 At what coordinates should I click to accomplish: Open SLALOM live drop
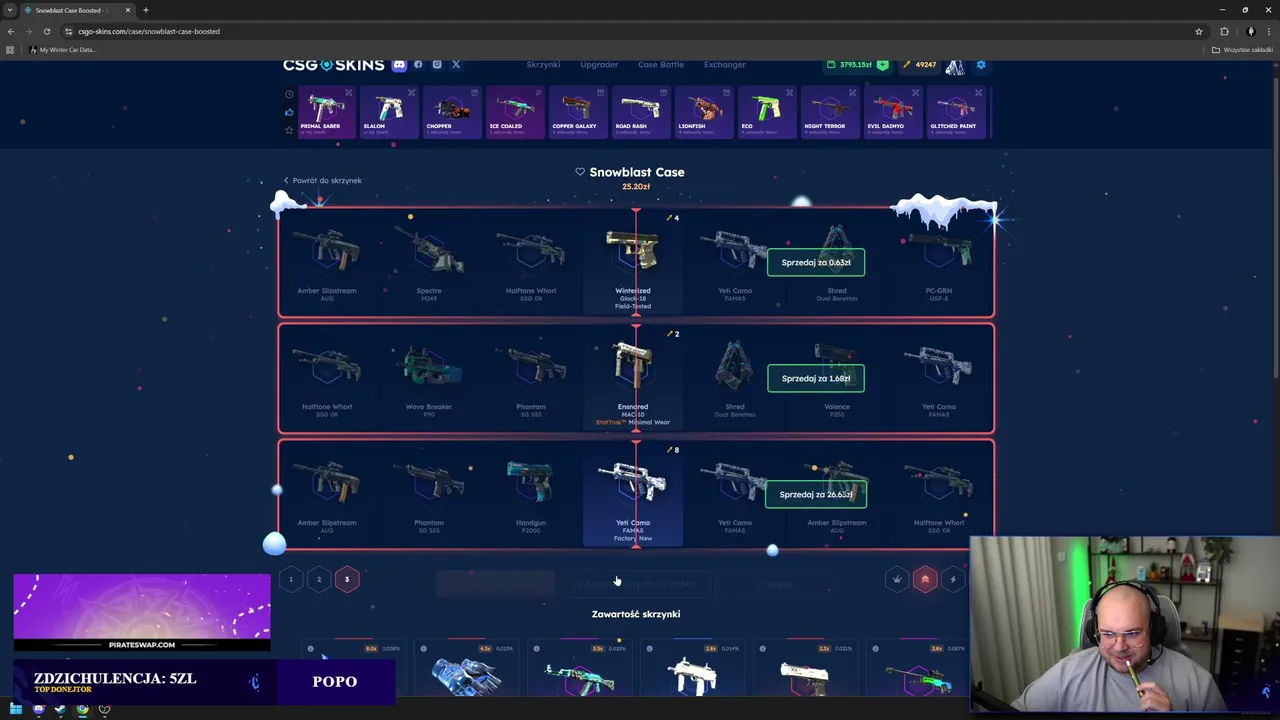coord(389,113)
